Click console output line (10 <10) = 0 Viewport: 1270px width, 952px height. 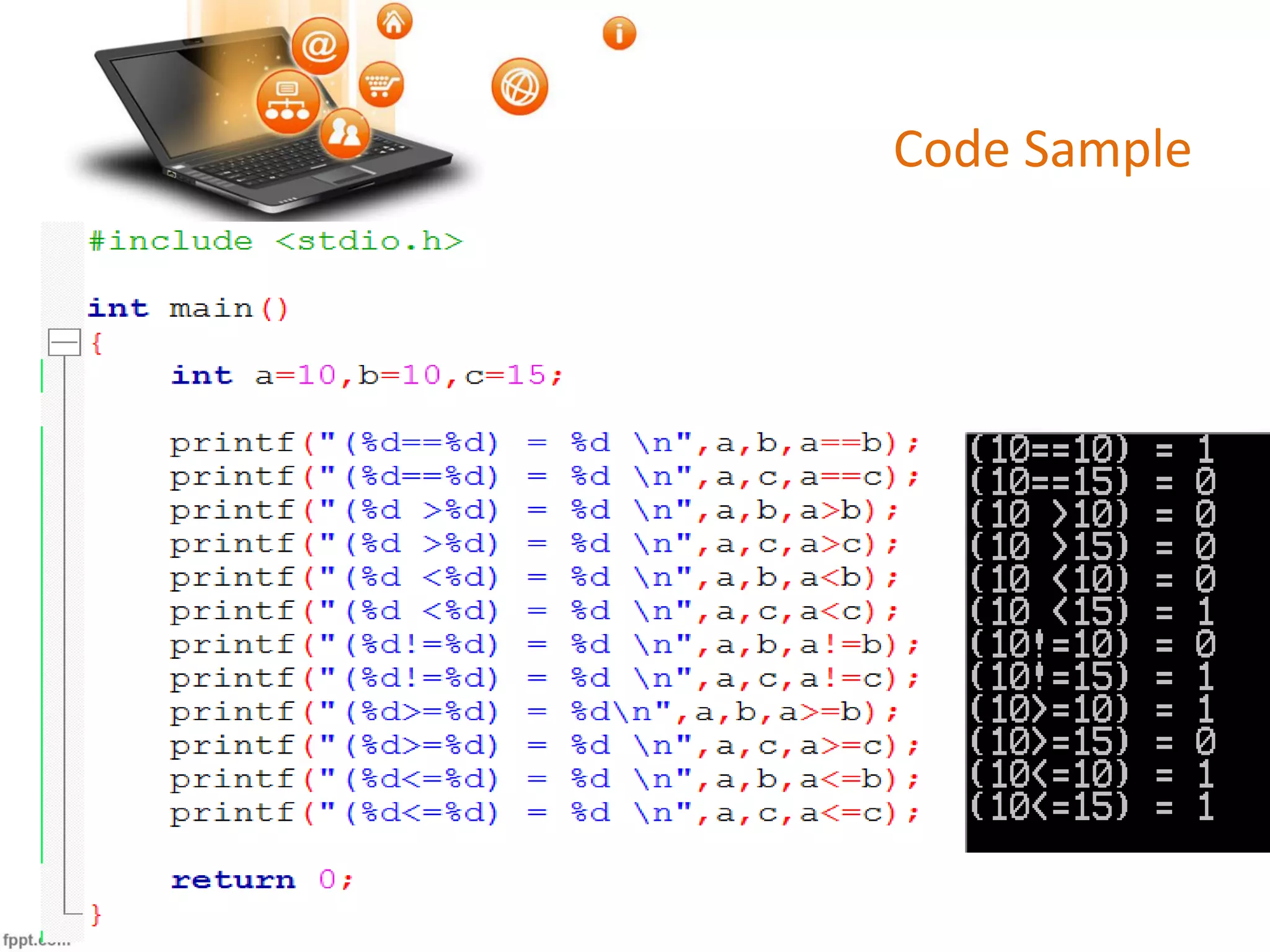pyautogui.click(x=1092, y=579)
